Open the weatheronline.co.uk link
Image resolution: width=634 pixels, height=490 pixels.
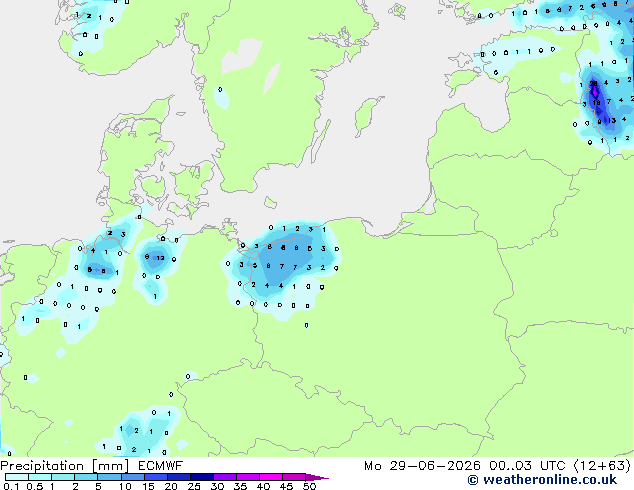tap(542, 480)
